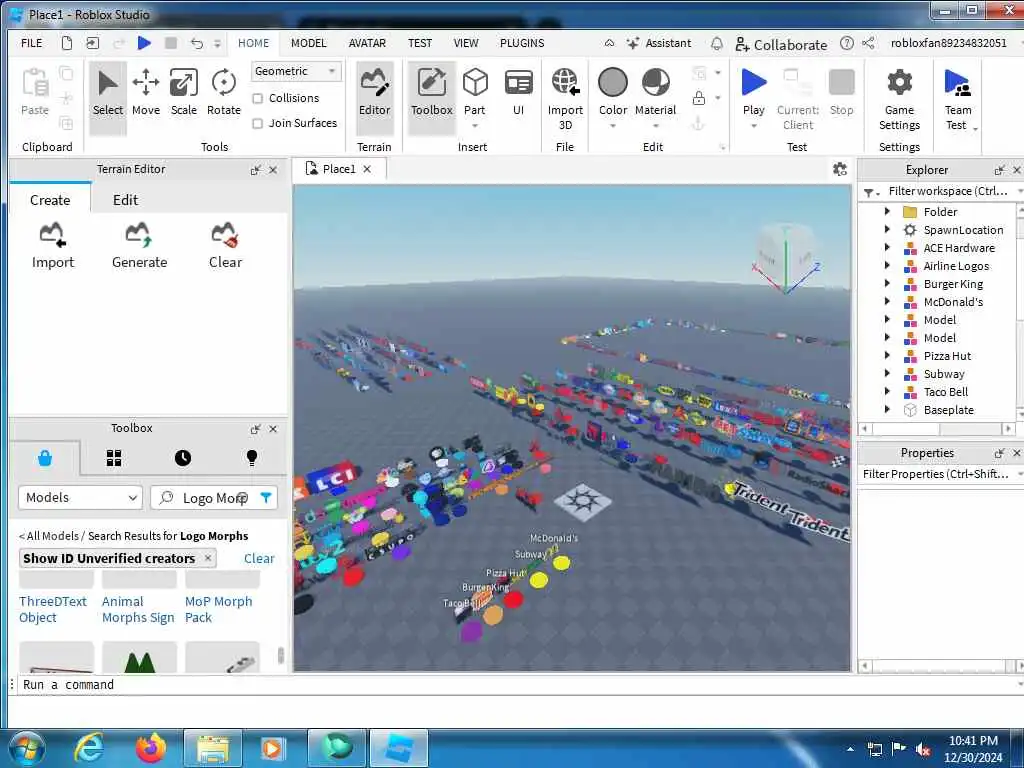Enable the Join Surfaces checkbox
This screenshot has width=1024, height=768.
(258, 123)
